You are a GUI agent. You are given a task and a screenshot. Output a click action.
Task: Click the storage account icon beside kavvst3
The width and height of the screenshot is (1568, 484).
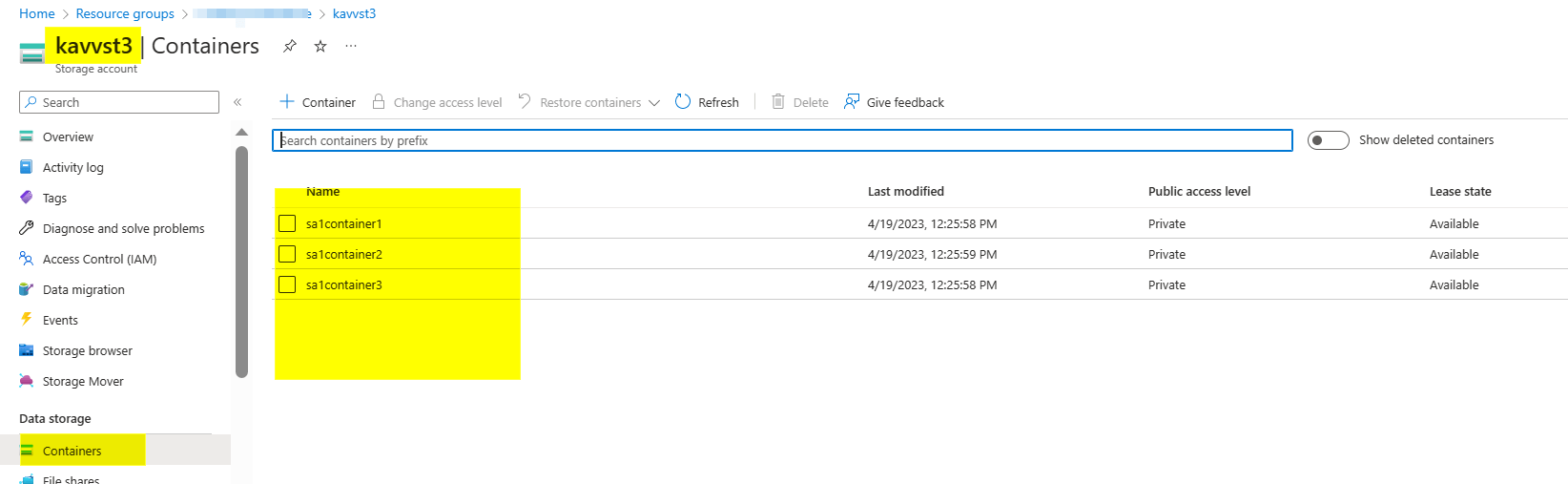[31, 53]
